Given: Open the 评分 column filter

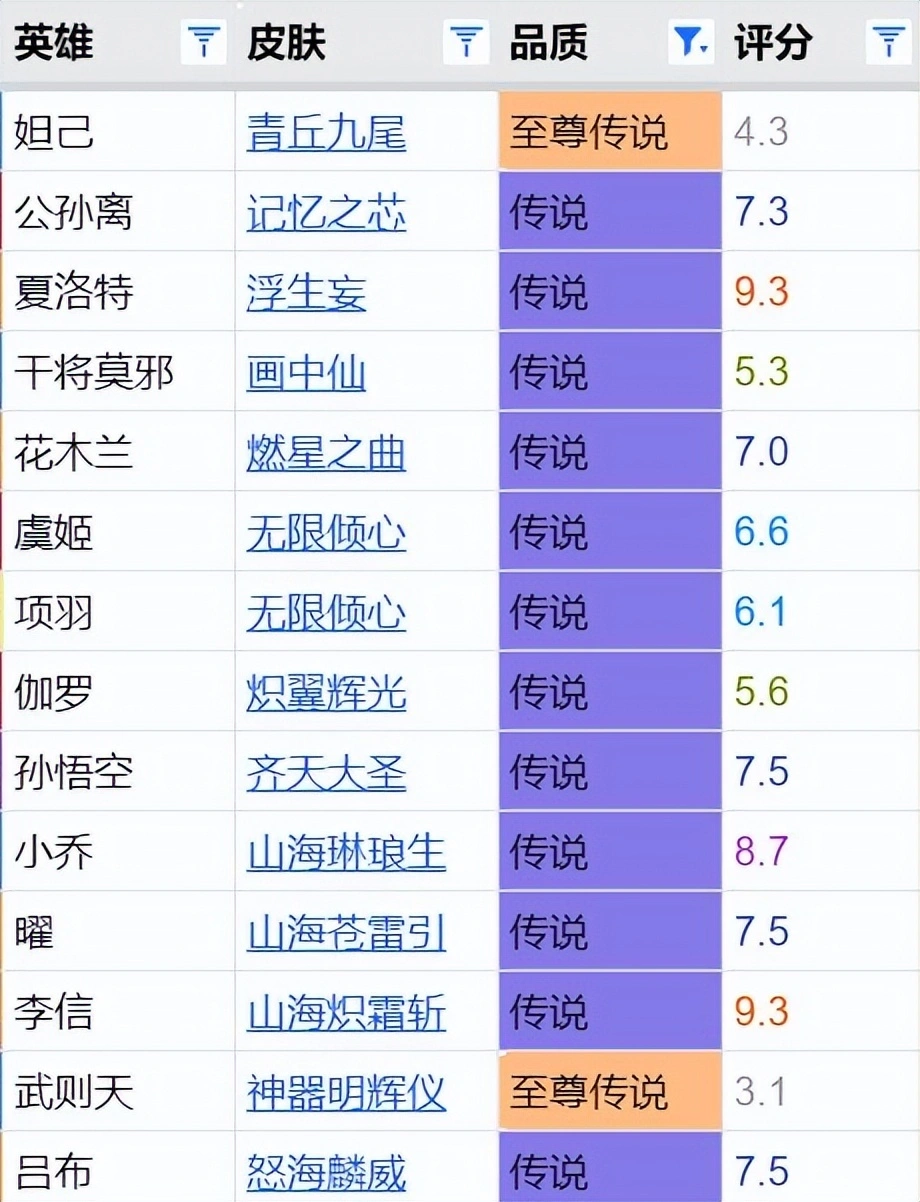Looking at the screenshot, I should (x=888, y=42).
